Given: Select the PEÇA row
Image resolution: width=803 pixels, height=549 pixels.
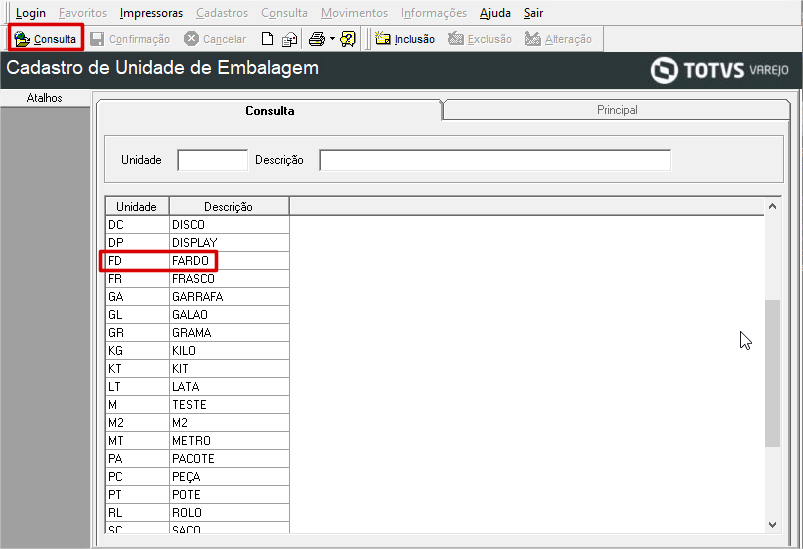Looking at the screenshot, I should (197, 477).
